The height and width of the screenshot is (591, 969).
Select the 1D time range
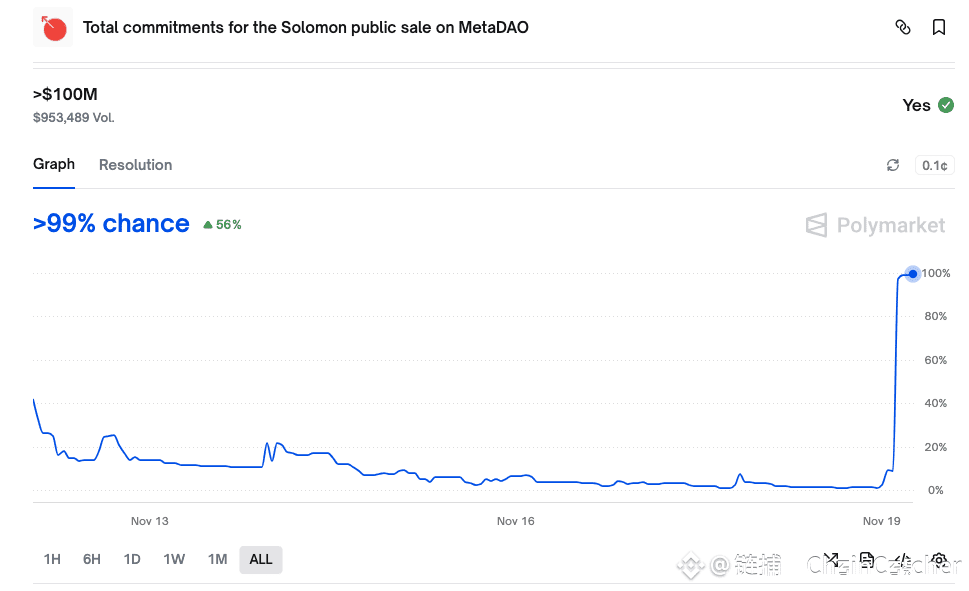pyautogui.click(x=132, y=559)
